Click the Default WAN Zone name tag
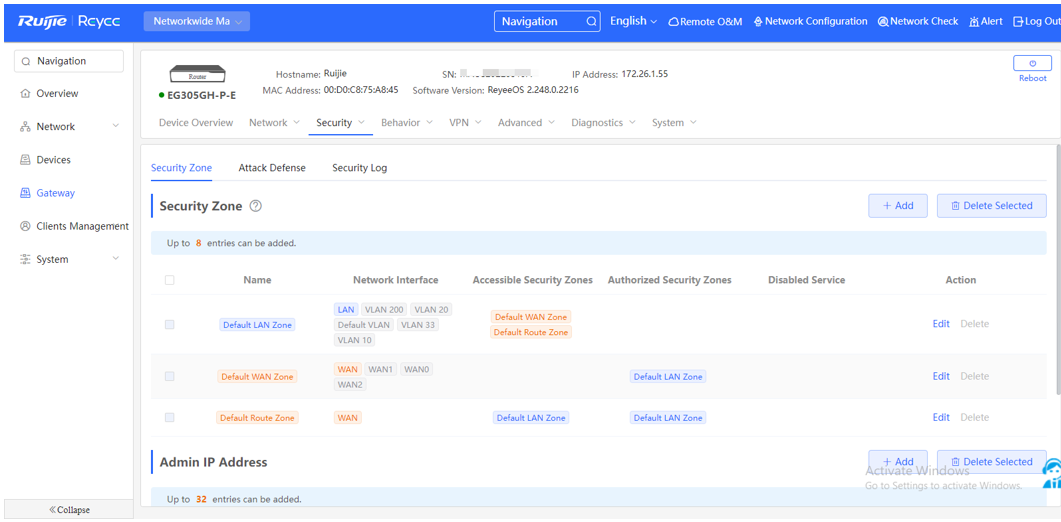This screenshot has width=1061, height=522. tap(257, 376)
